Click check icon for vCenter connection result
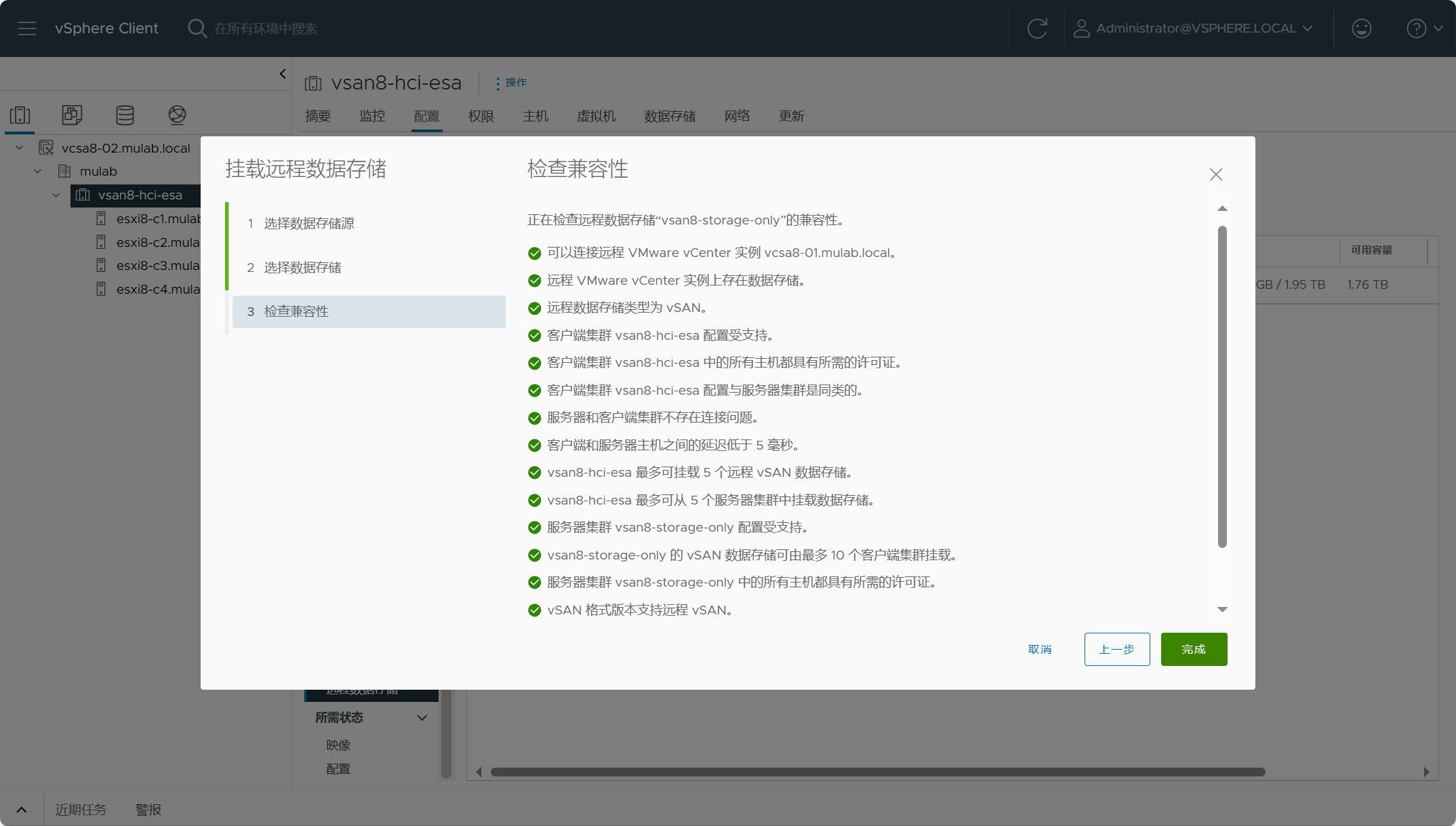 534,254
